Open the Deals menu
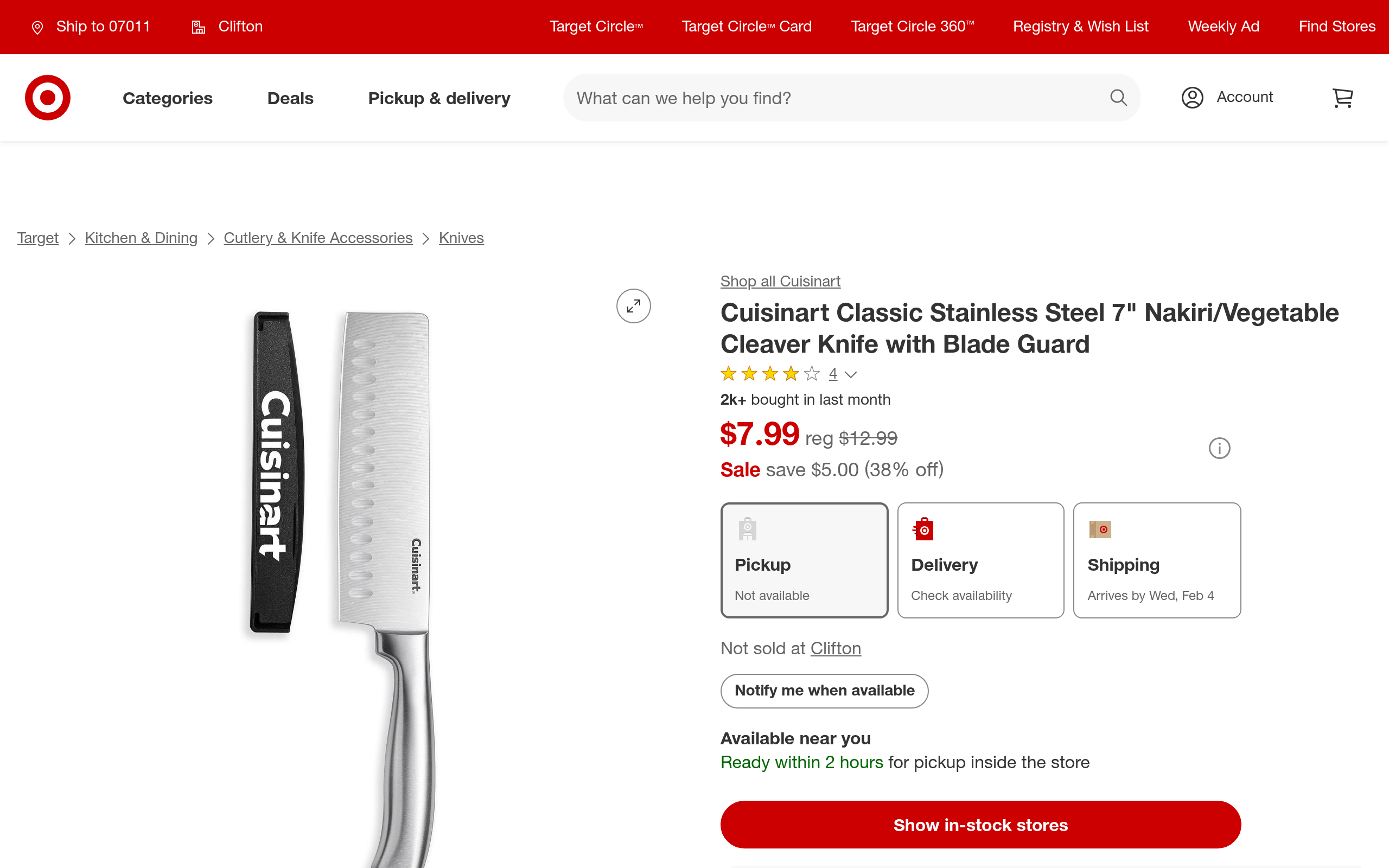This screenshot has width=1389, height=868. tap(290, 98)
